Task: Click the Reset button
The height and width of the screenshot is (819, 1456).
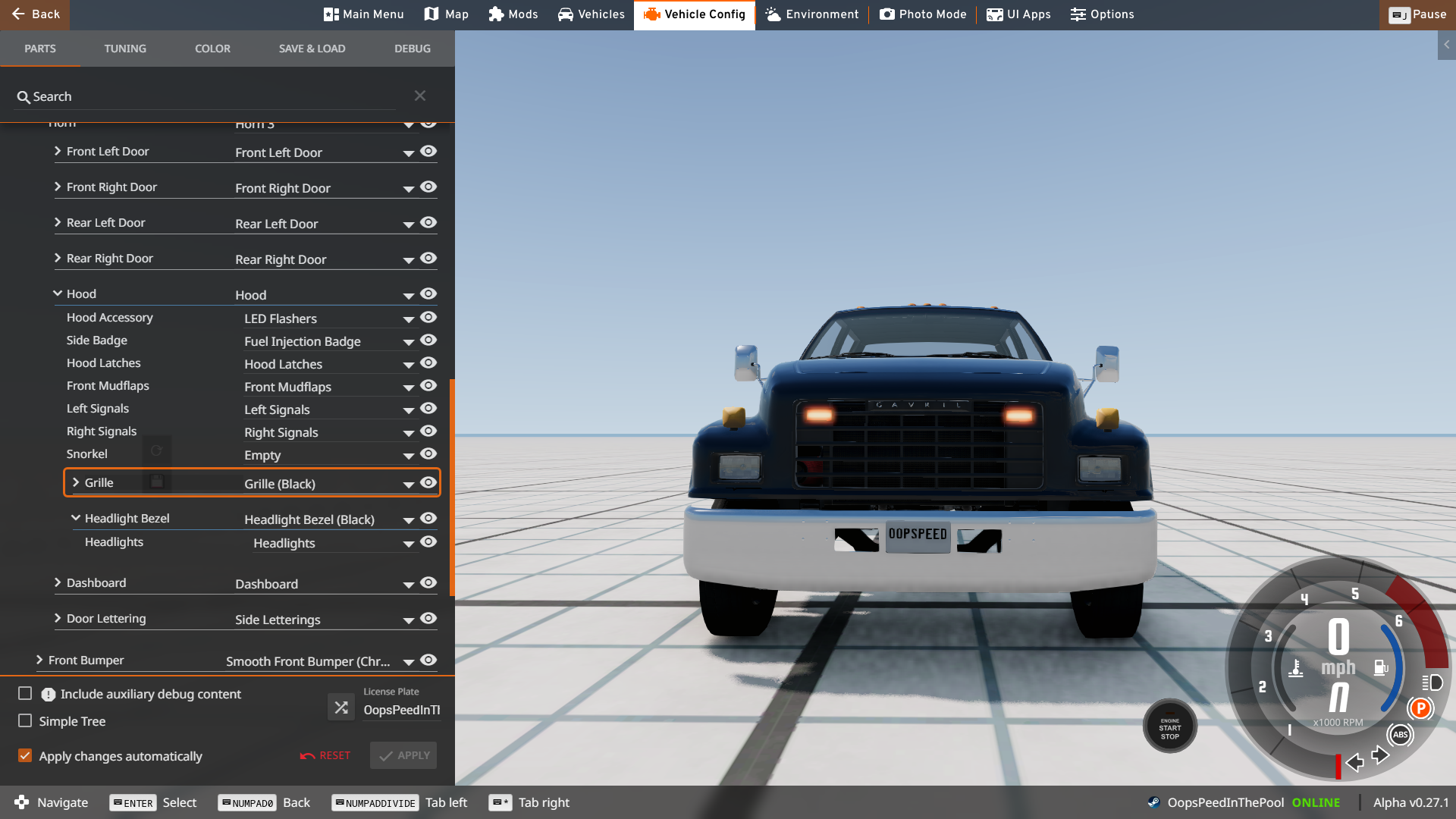Action: (325, 755)
